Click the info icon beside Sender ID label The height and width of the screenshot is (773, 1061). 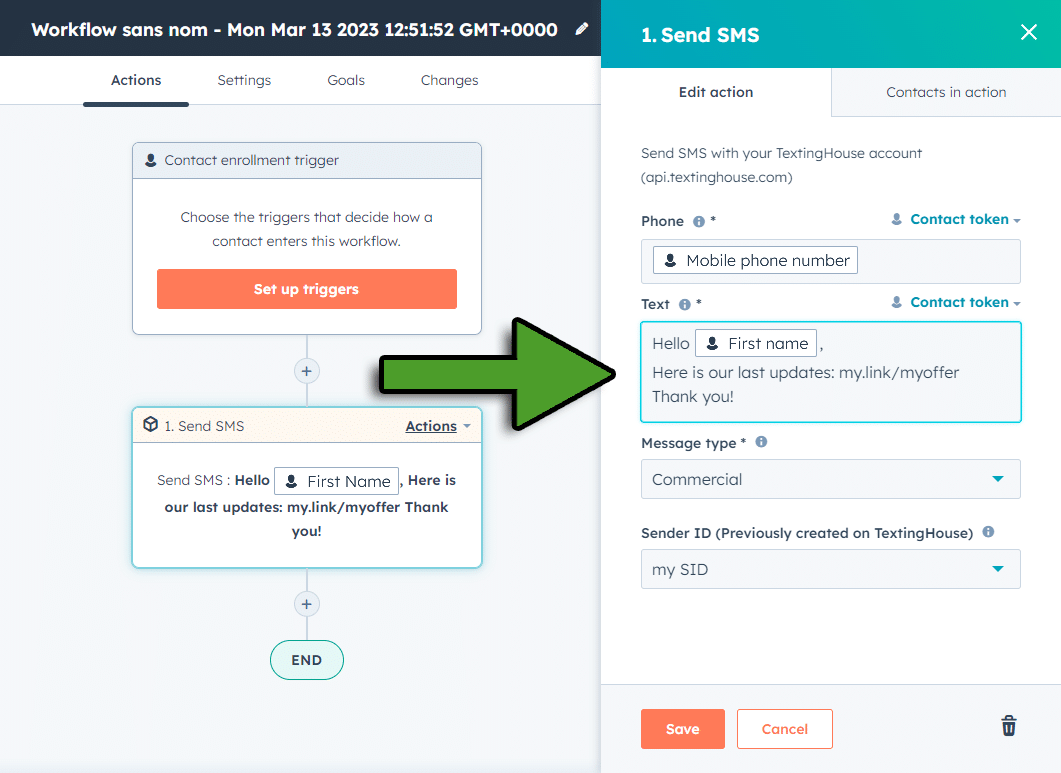989,532
